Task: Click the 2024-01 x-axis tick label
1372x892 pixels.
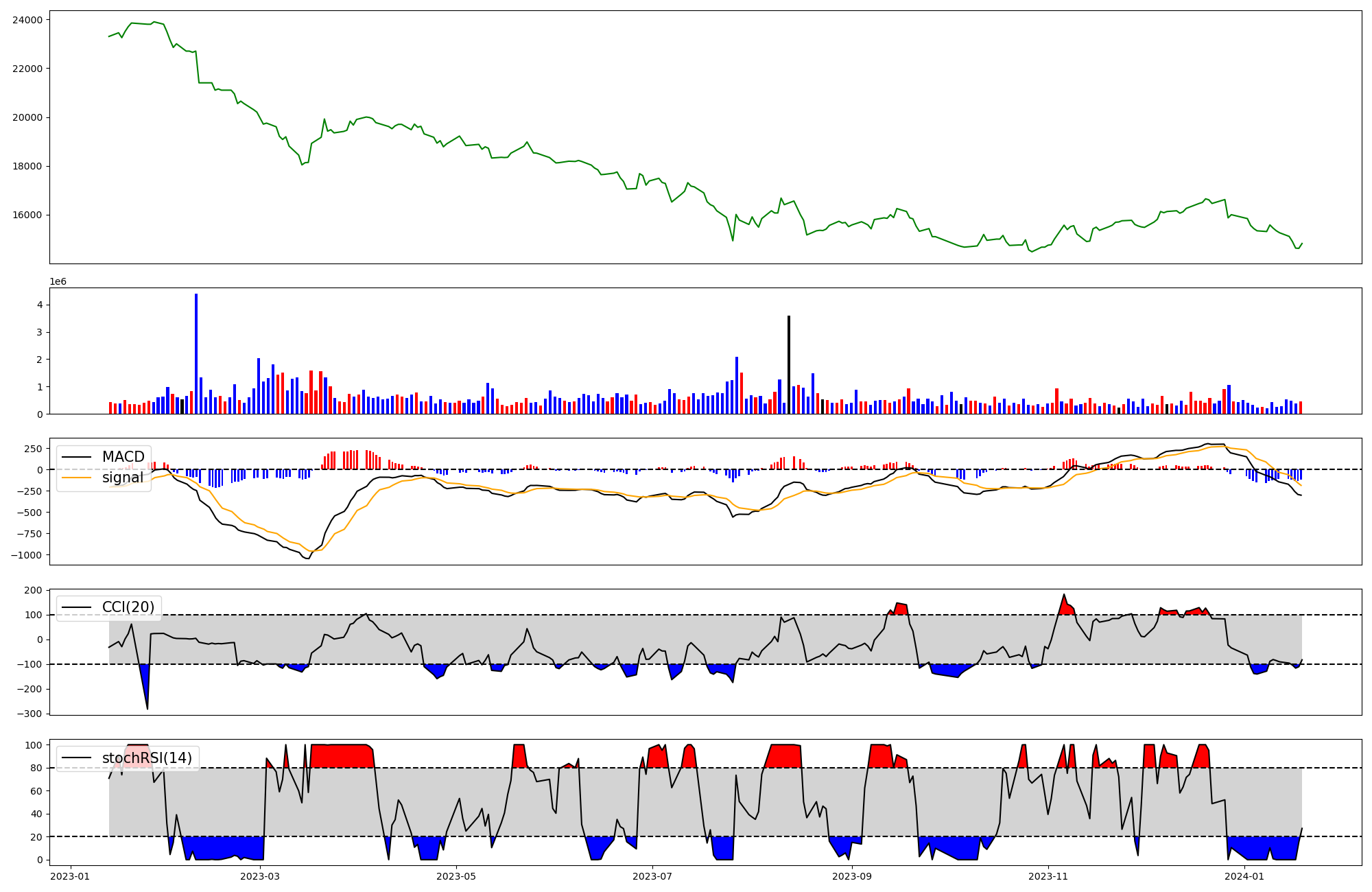Action: (1244, 876)
